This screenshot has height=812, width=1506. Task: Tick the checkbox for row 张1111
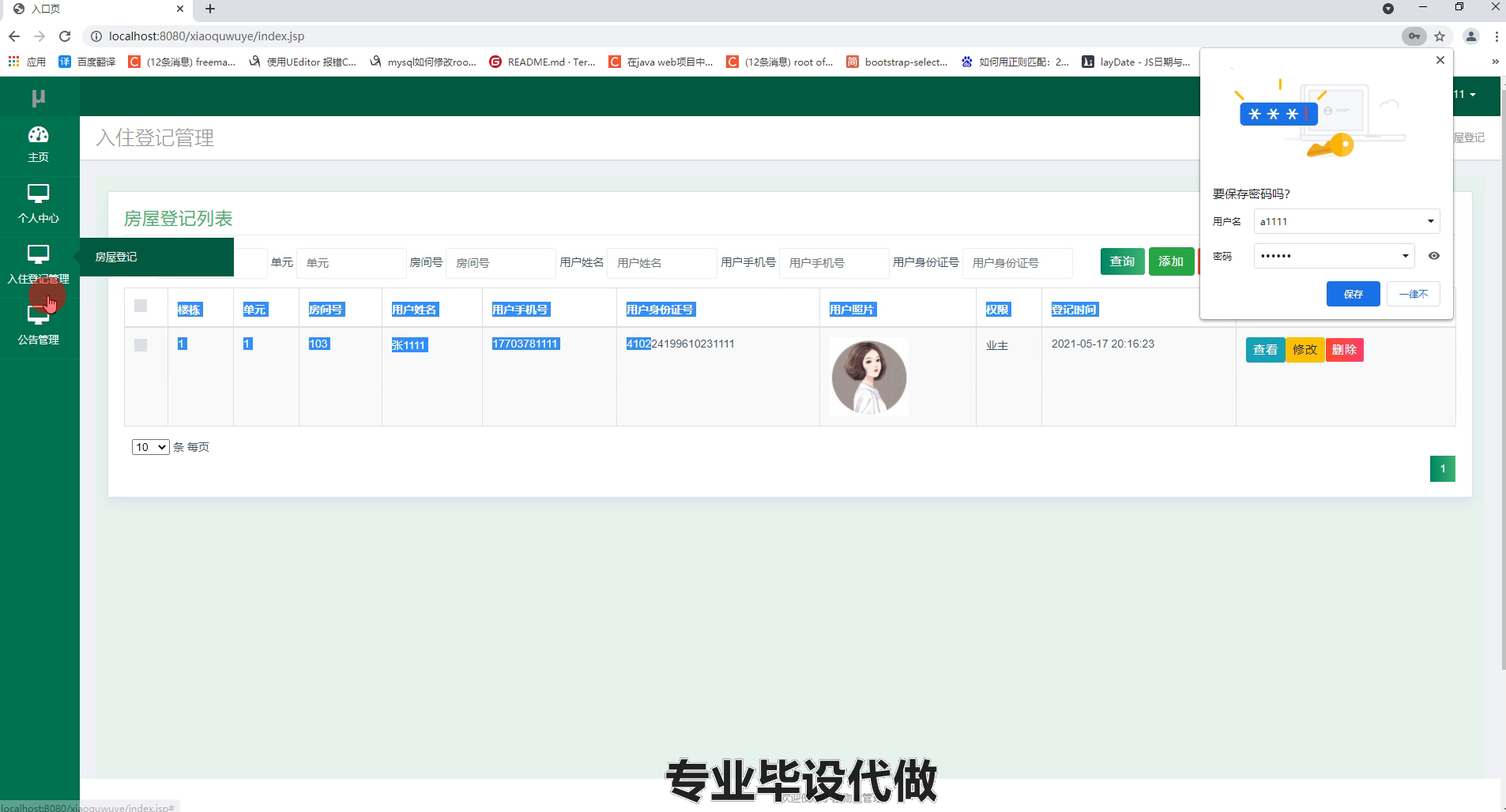click(141, 345)
